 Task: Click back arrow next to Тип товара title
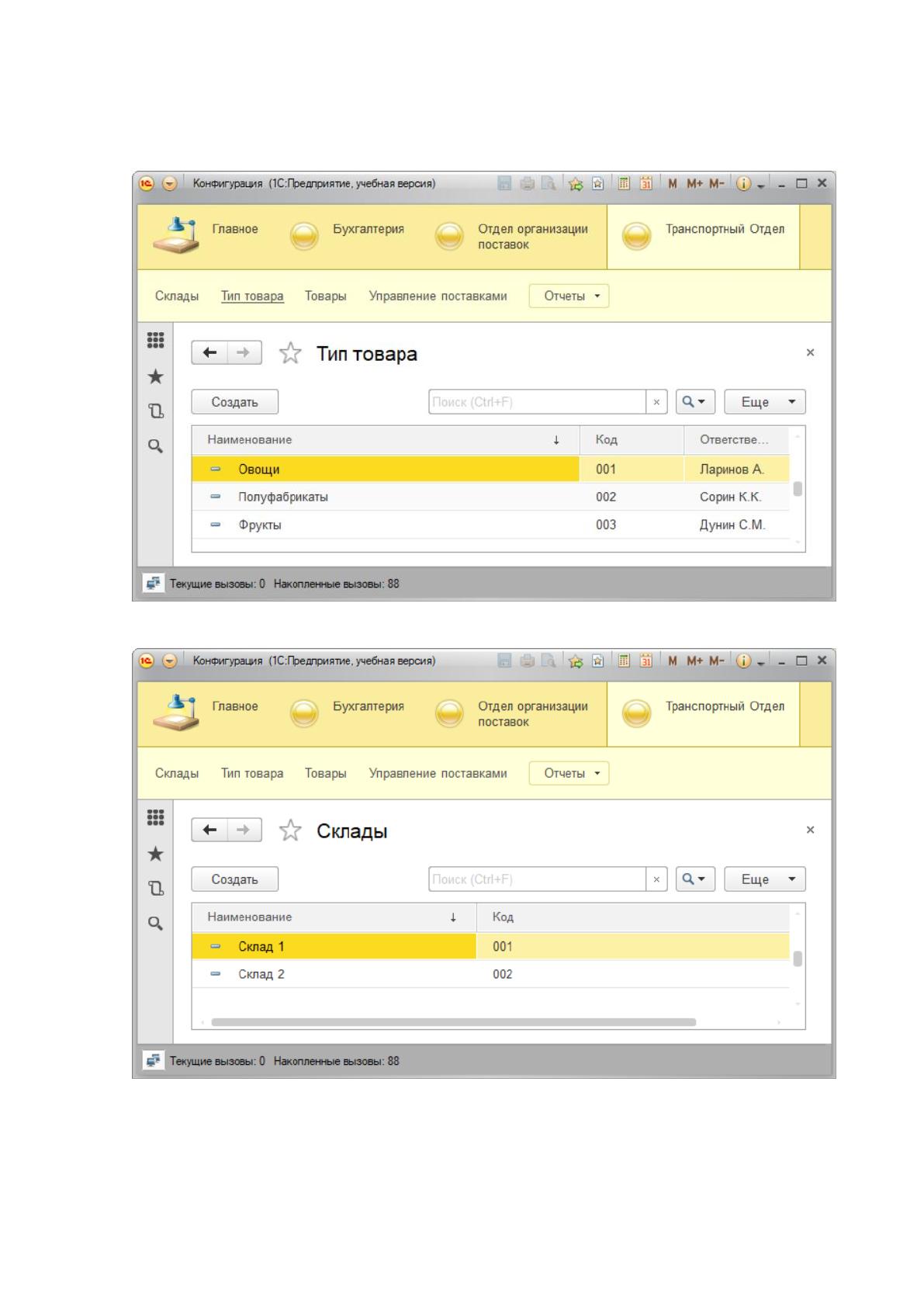[x=209, y=353]
